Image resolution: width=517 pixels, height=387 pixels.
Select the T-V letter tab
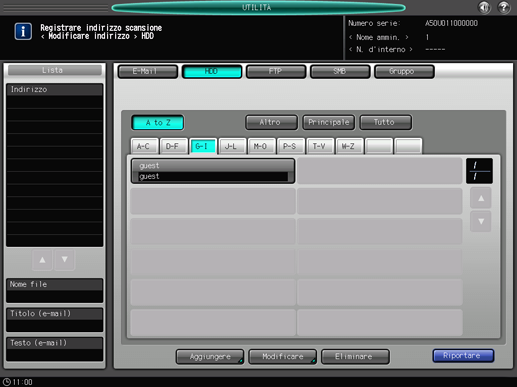coord(320,146)
